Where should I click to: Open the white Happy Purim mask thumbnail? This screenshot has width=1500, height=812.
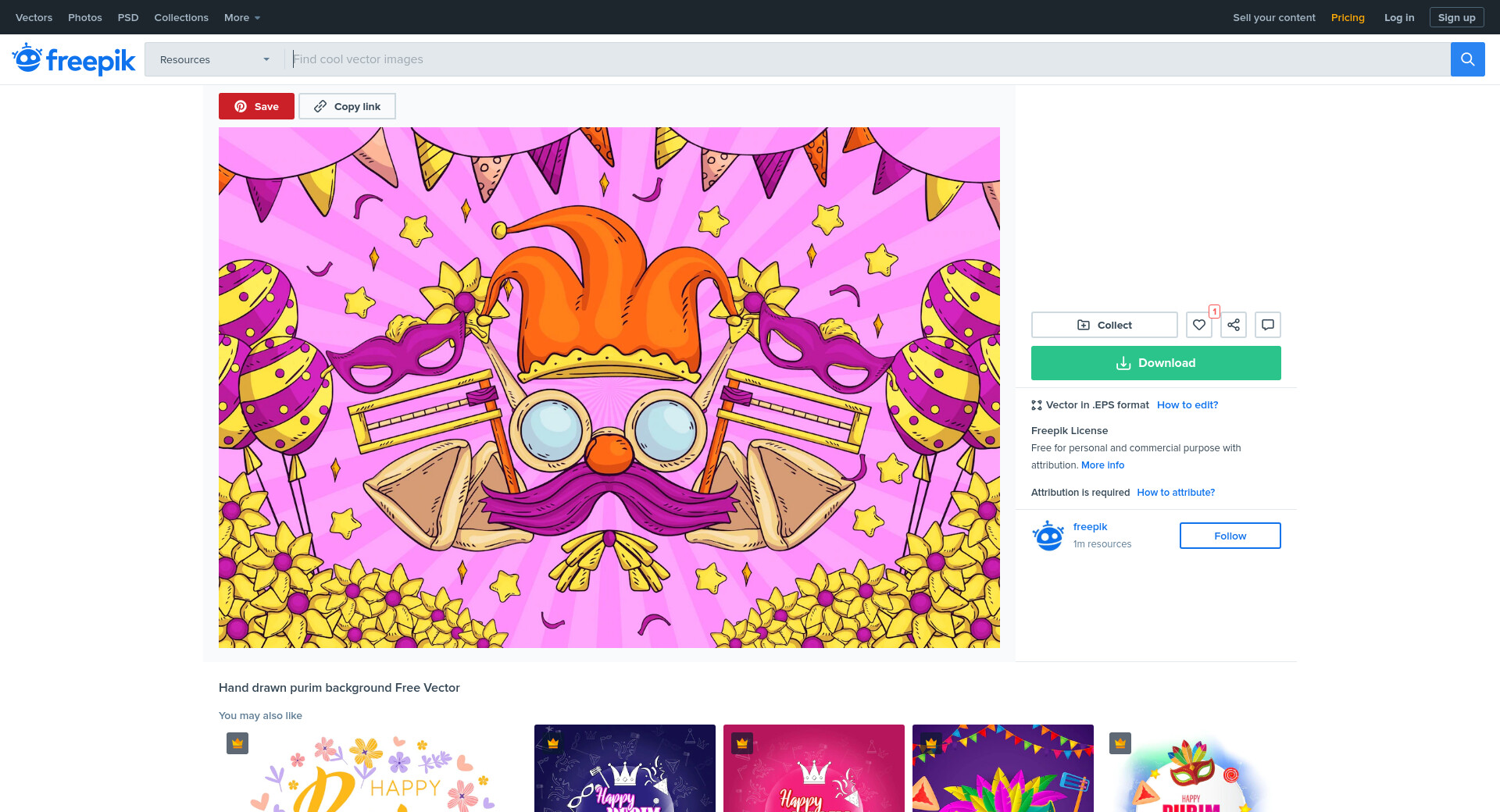click(x=1191, y=768)
